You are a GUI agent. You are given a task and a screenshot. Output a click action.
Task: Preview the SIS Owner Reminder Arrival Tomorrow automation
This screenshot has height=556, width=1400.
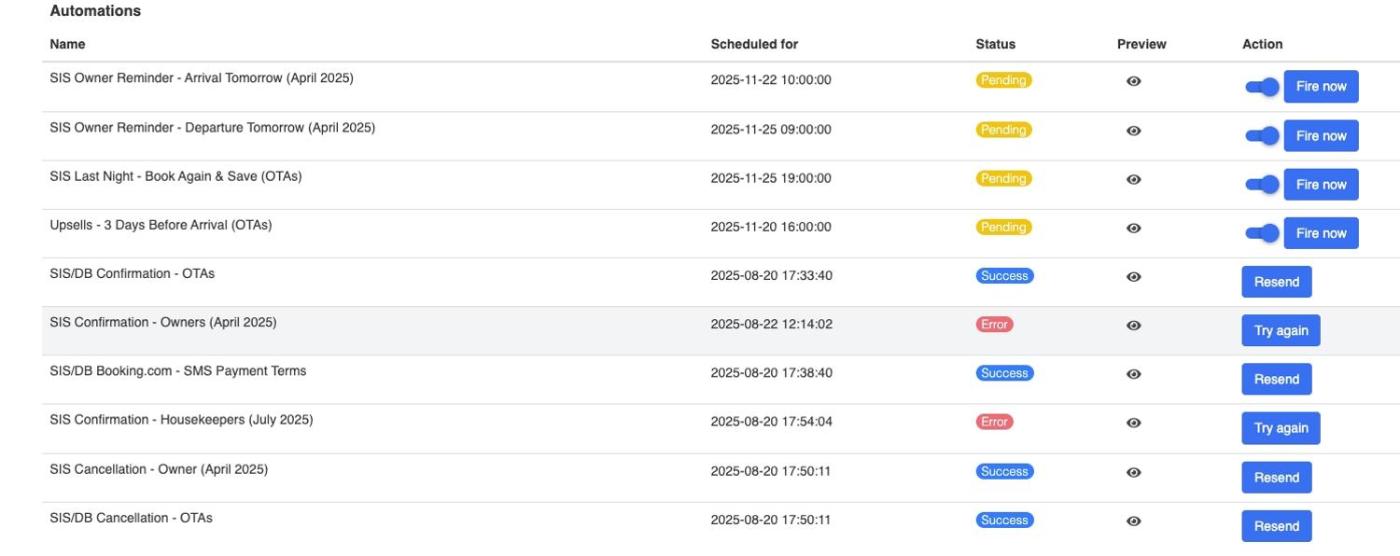click(1133, 82)
